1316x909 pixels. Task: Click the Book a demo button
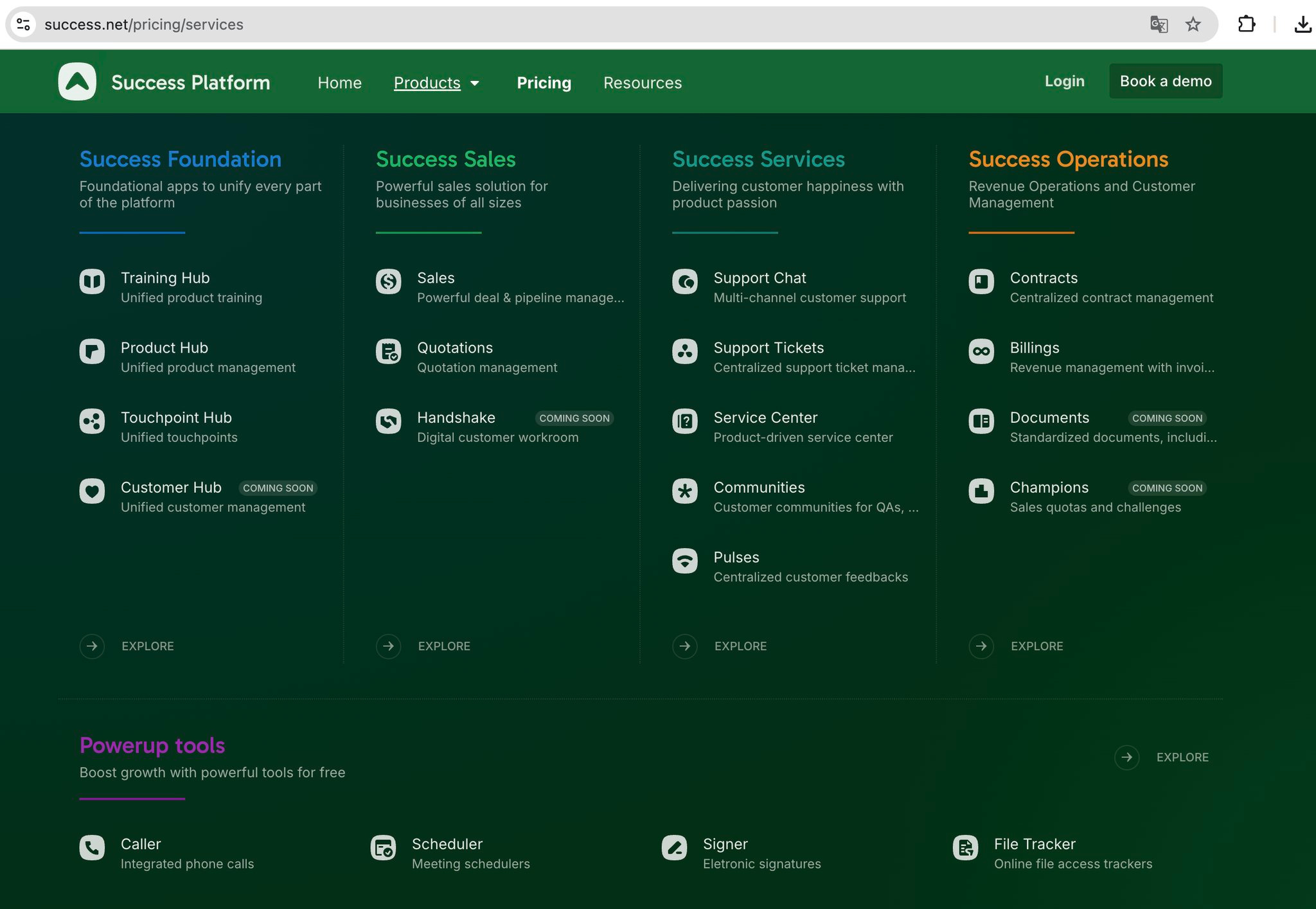click(1166, 81)
